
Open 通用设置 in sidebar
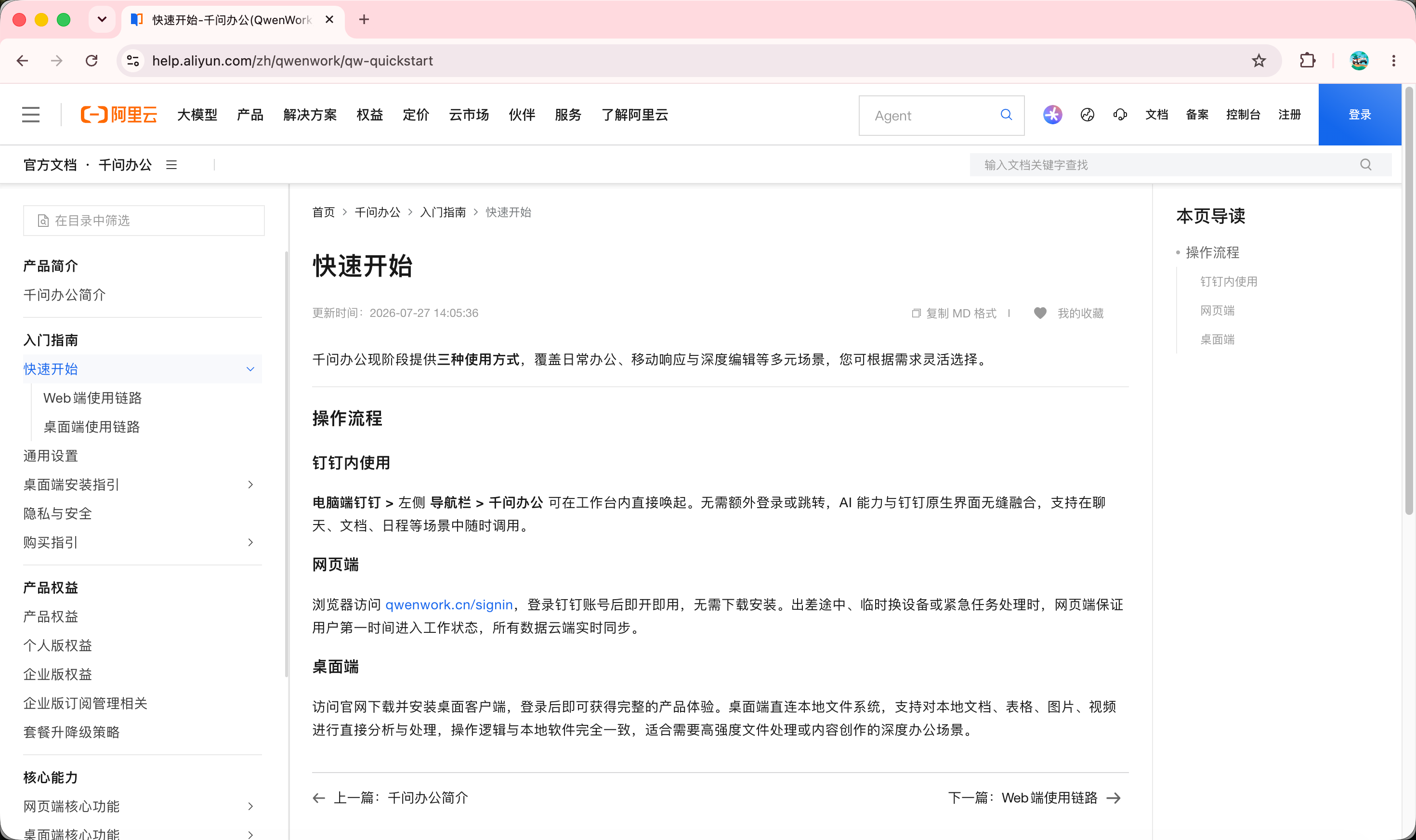(x=51, y=456)
